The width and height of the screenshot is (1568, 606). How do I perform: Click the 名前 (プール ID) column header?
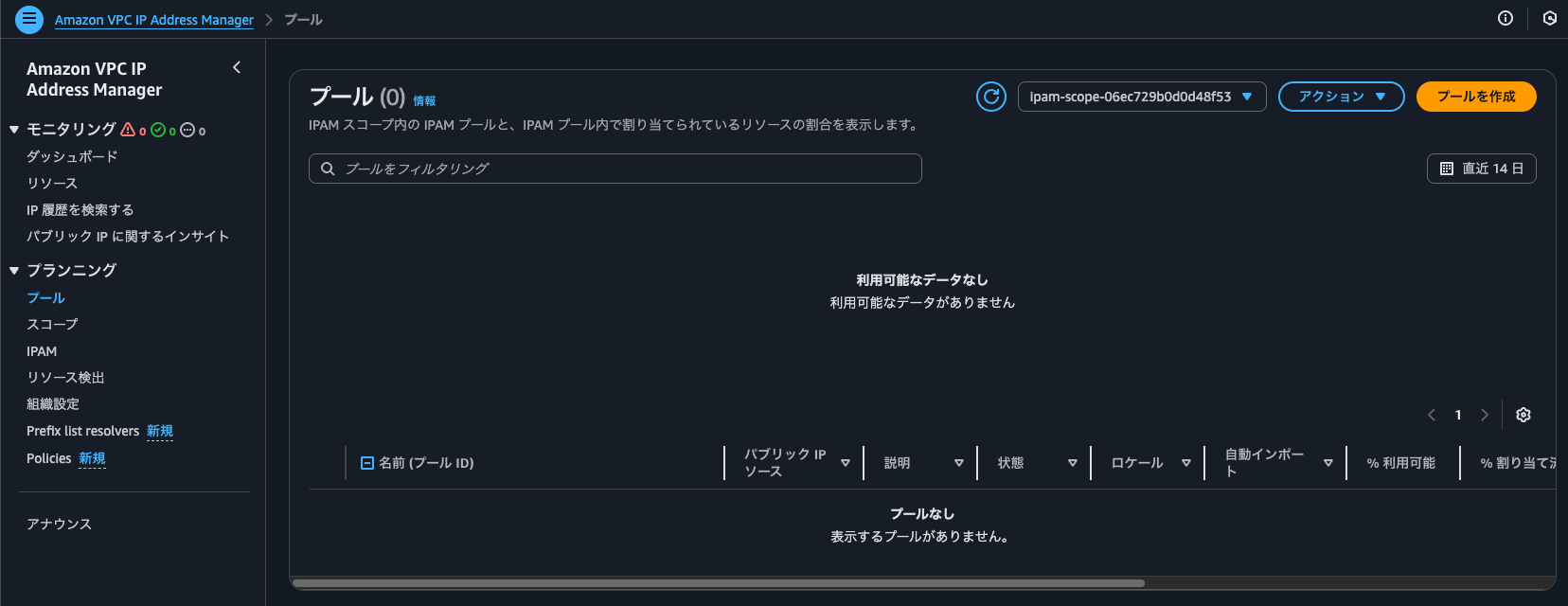[x=426, y=463]
